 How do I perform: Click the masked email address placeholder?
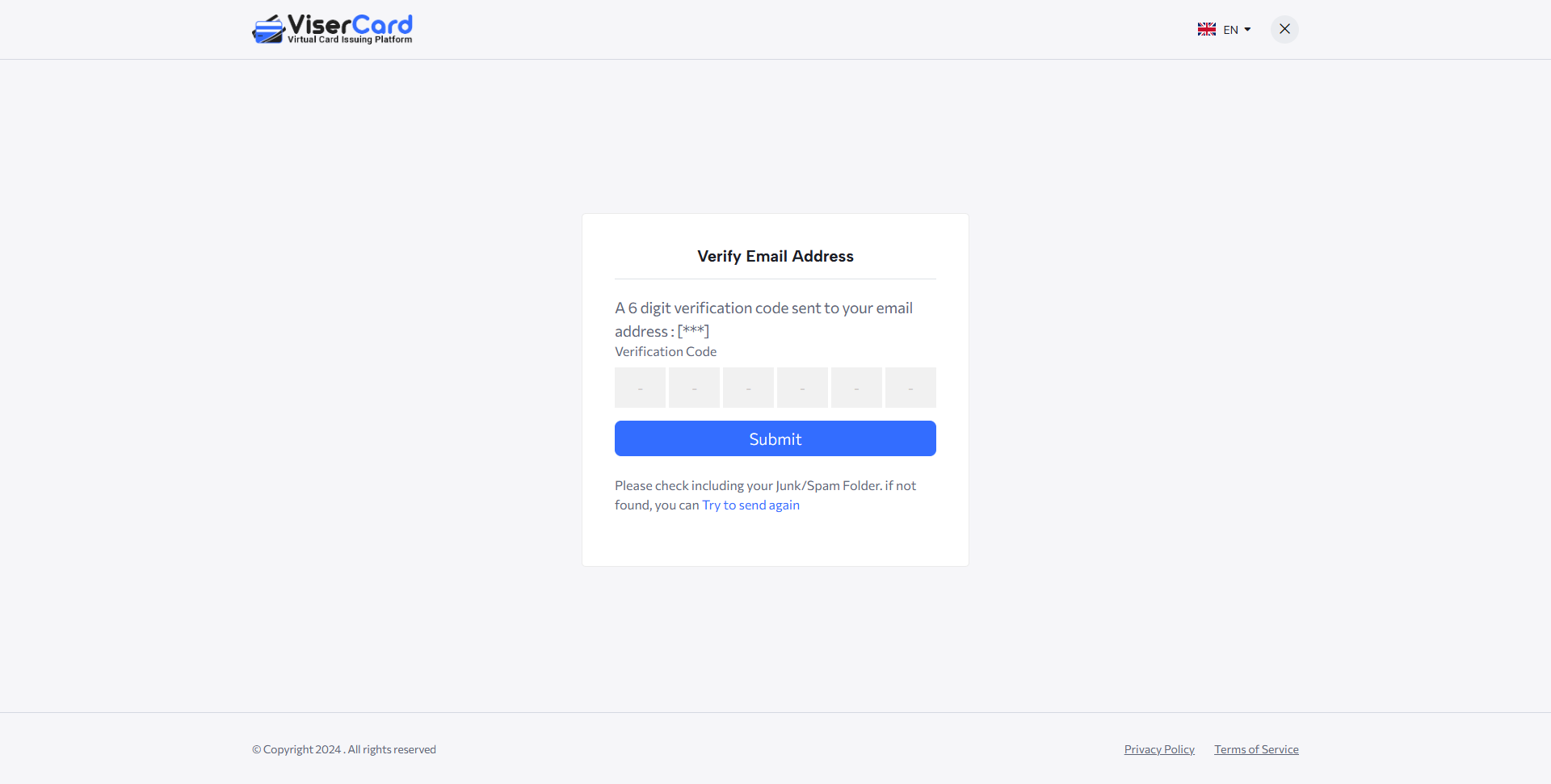[693, 331]
